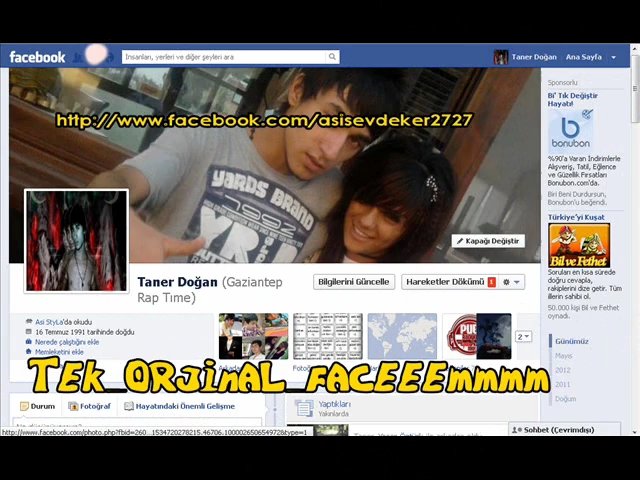Click the life event book icon
The height and width of the screenshot is (480, 640).
129,407
